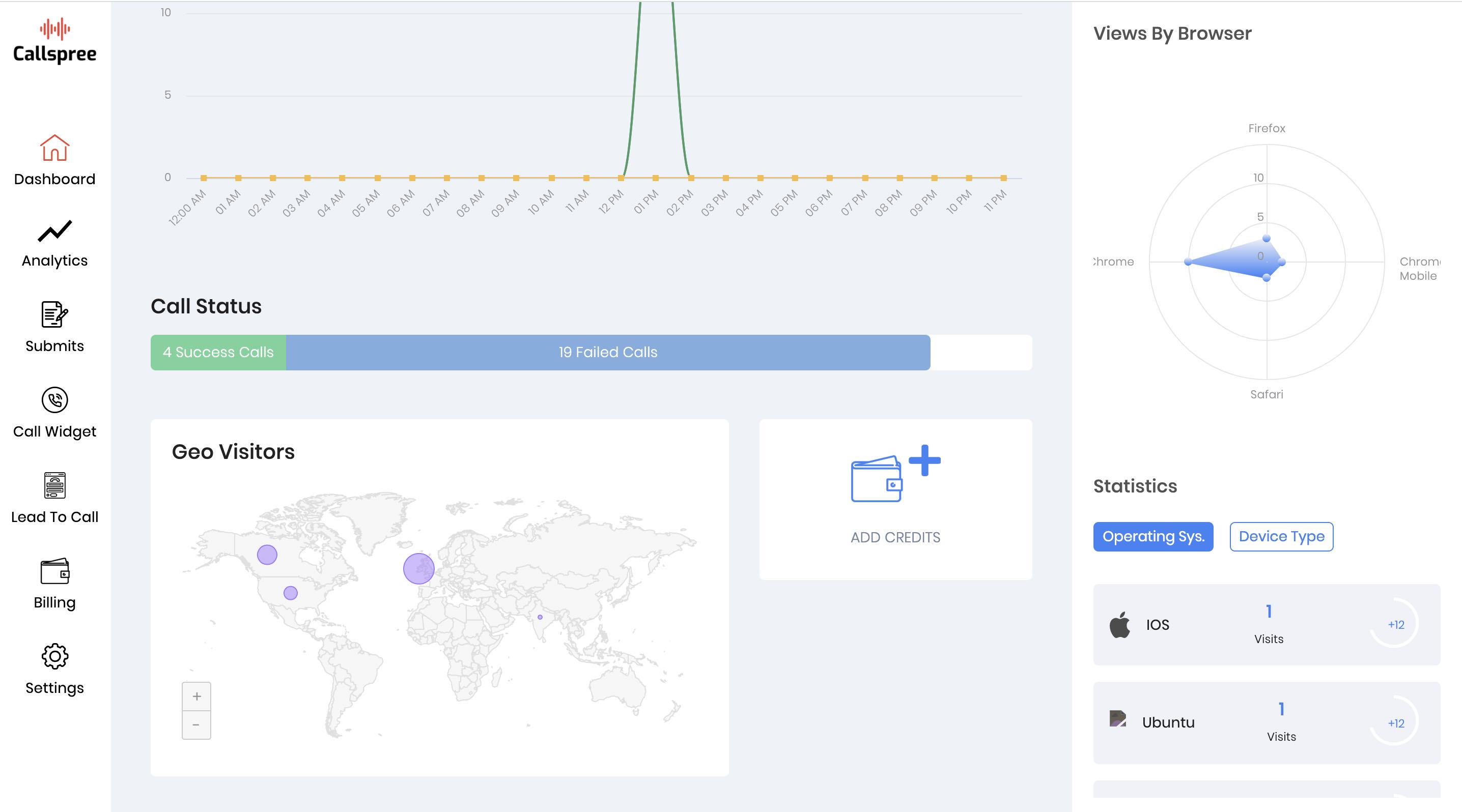Open the Submits form icon
1462x812 pixels.
click(x=54, y=314)
